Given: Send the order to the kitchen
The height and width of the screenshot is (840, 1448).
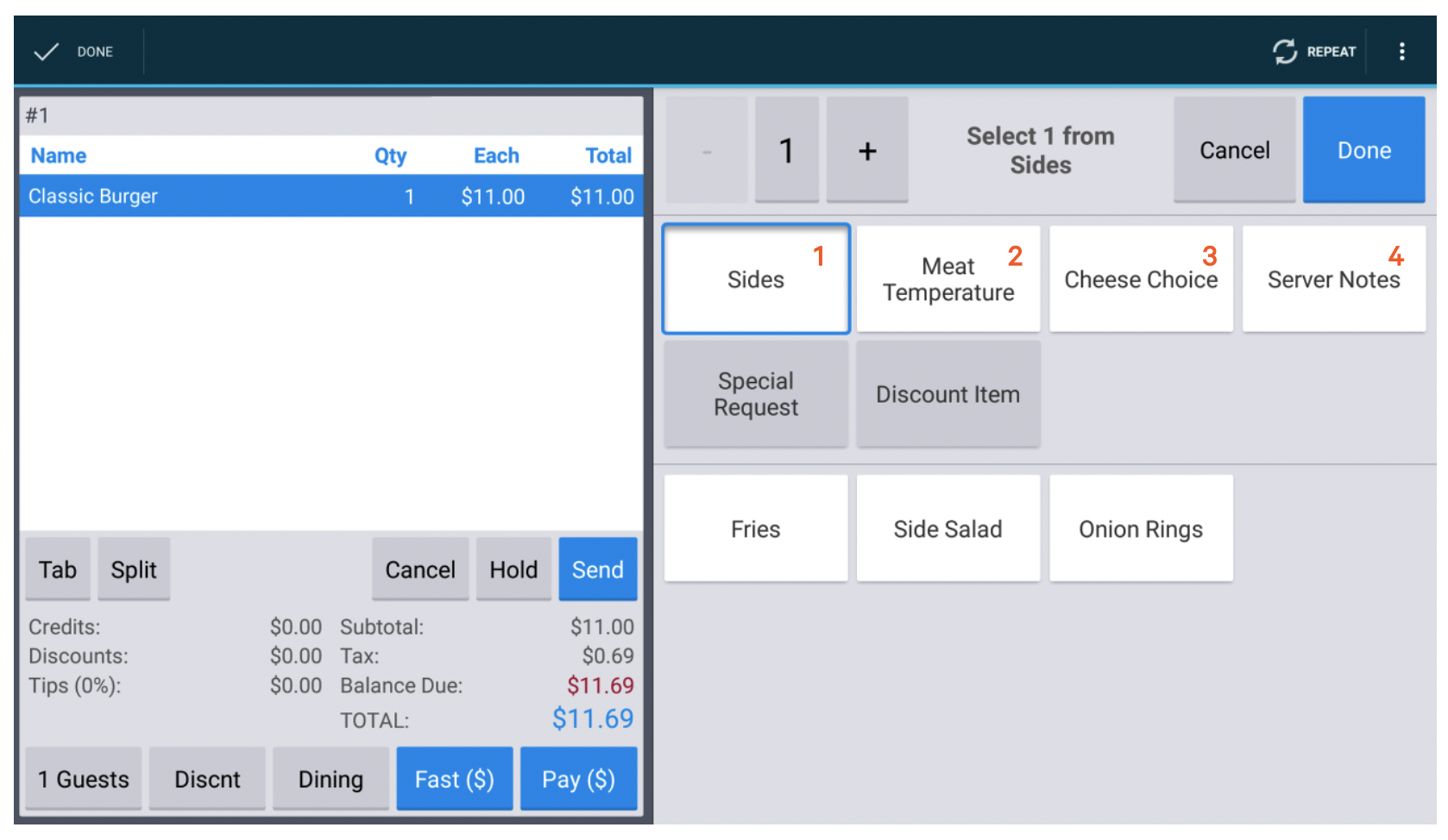Looking at the screenshot, I should click(x=597, y=569).
